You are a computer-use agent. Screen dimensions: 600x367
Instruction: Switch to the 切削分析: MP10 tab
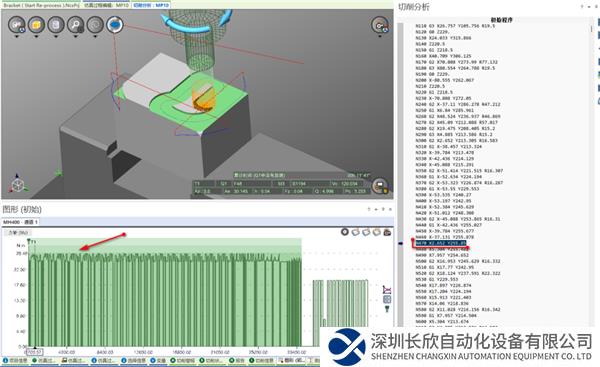click(x=151, y=5)
